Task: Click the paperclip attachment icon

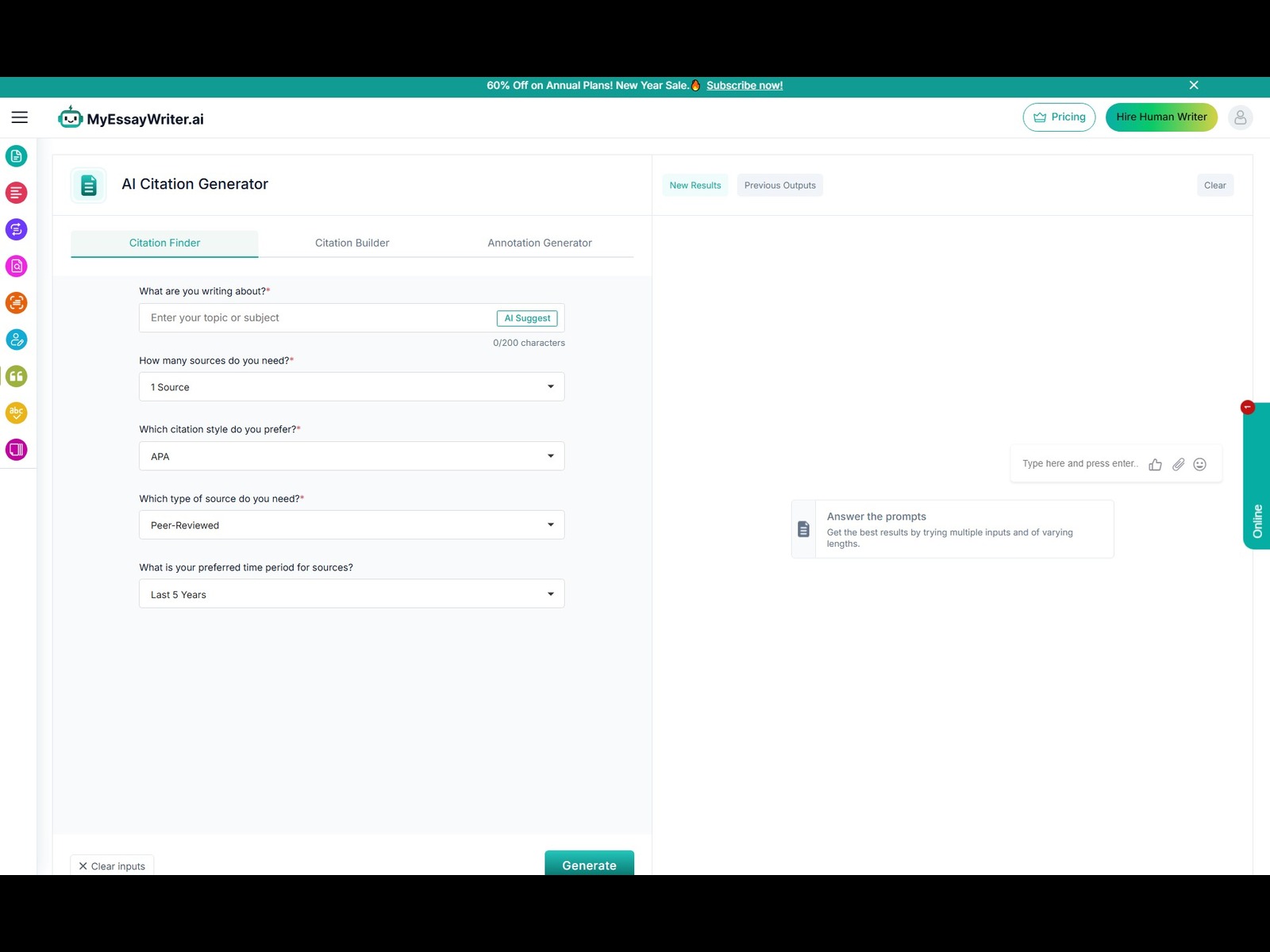Action: [x=1178, y=464]
